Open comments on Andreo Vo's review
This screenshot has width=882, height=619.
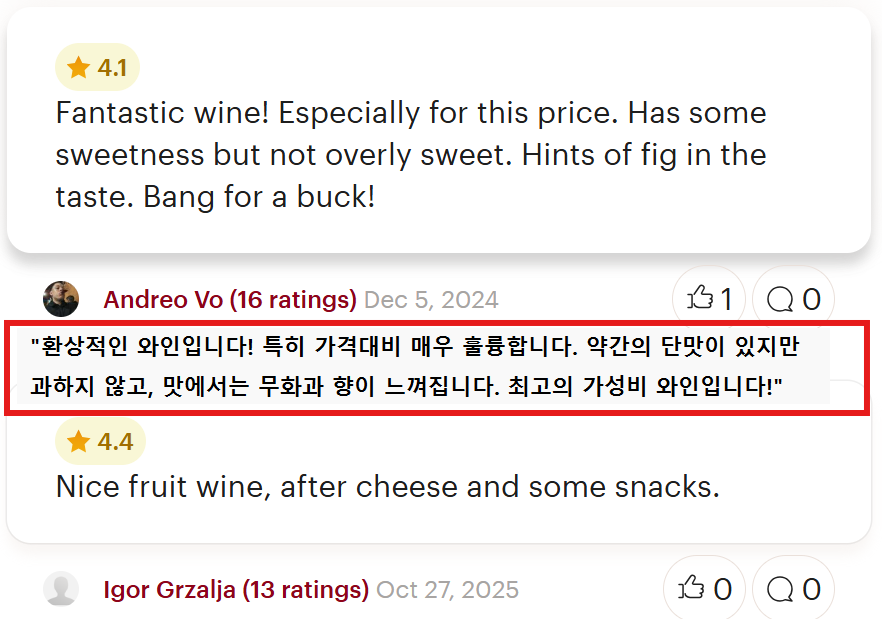tap(780, 298)
